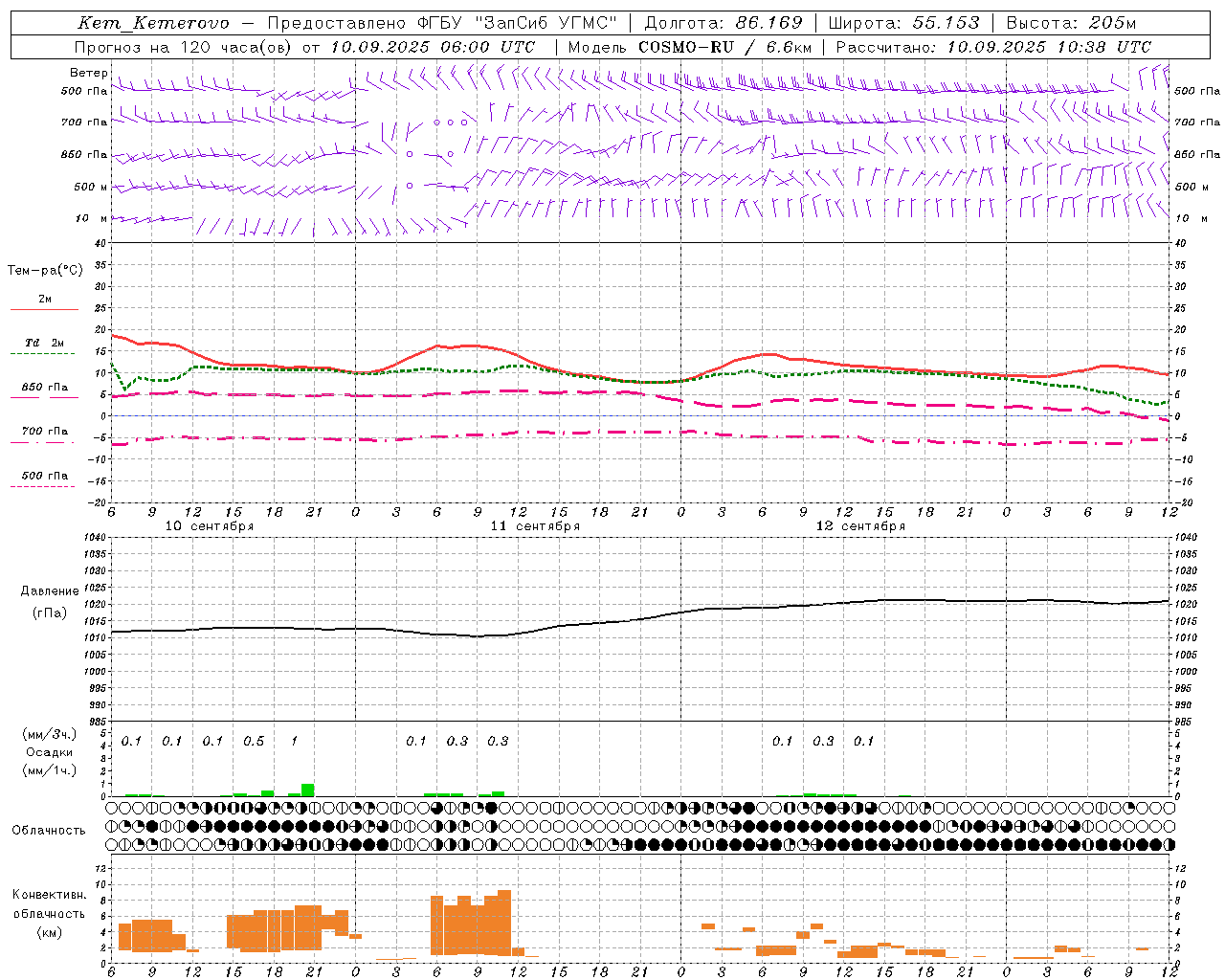Click the Ветер wind panel label
Viewport: 1225px width, 980px height.
click(x=88, y=73)
